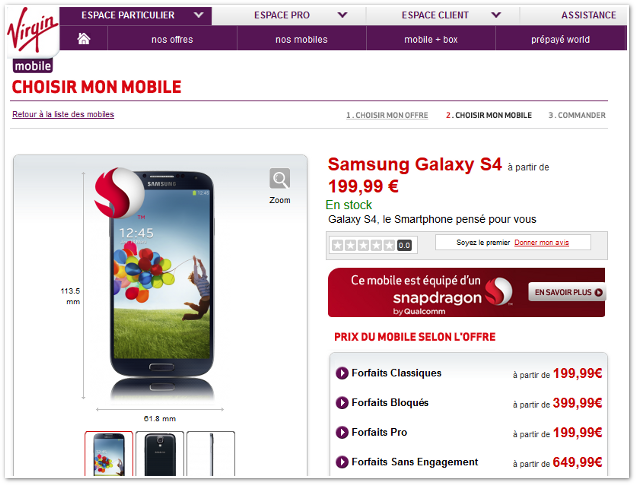Click the home icon in navigation bar

click(84, 39)
